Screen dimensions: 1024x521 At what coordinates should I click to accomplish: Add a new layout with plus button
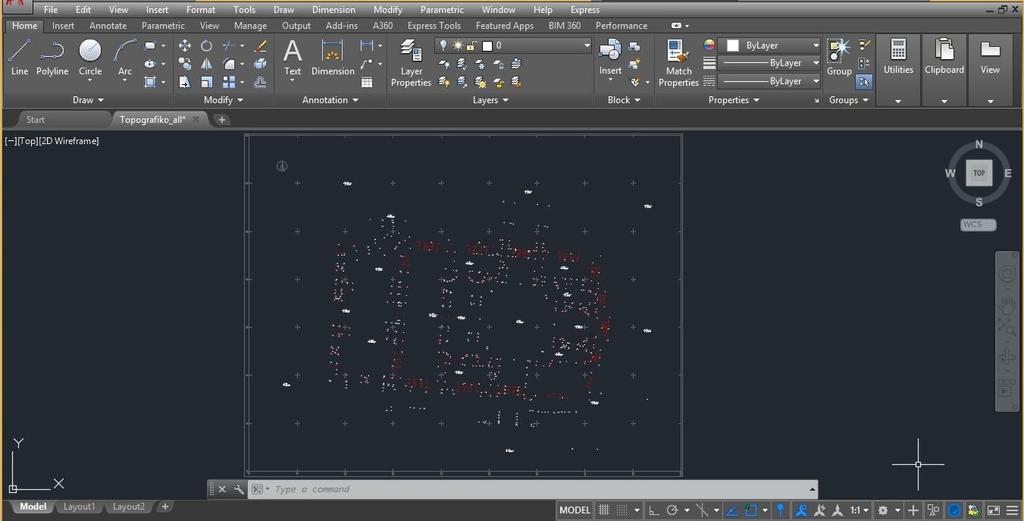(165, 507)
